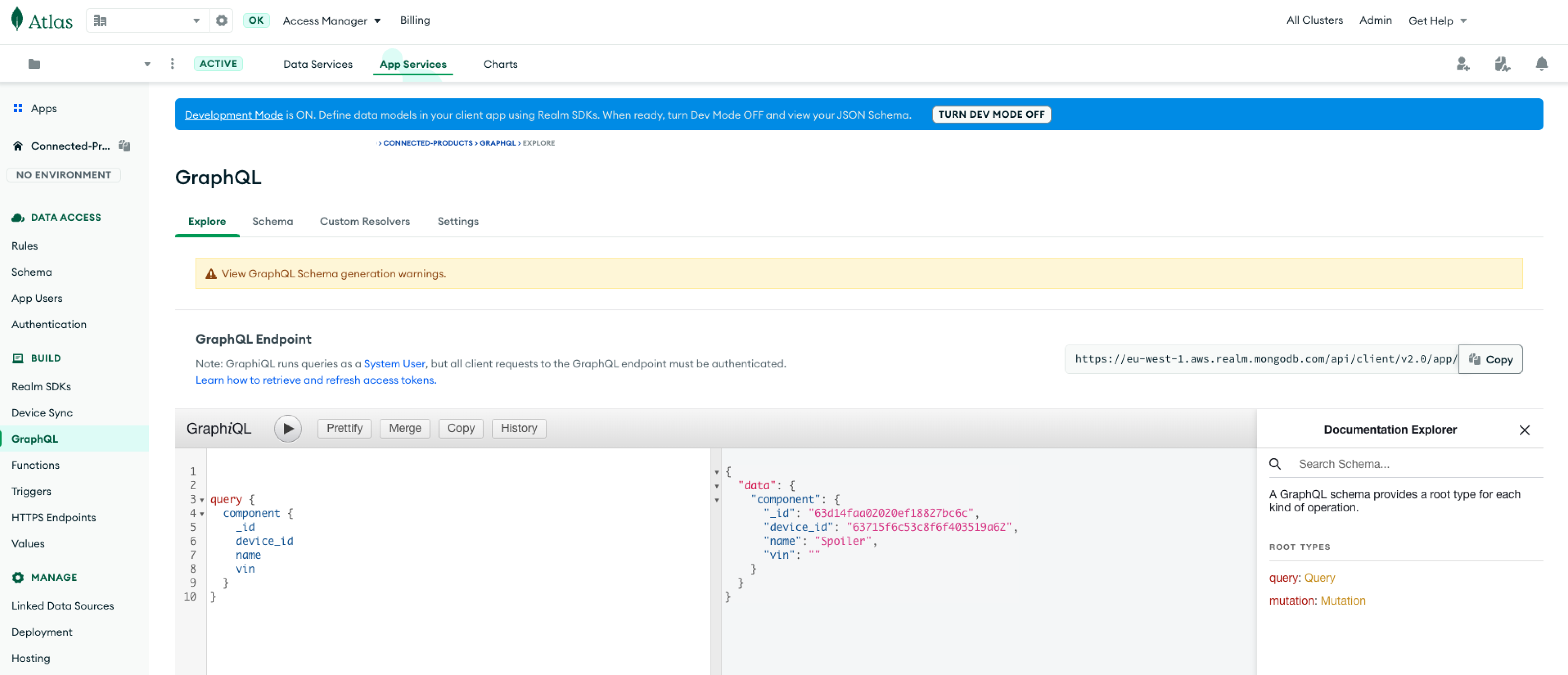This screenshot has height=675, width=1568.
Task: Open the notifications bell icon
Action: tap(1541, 64)
